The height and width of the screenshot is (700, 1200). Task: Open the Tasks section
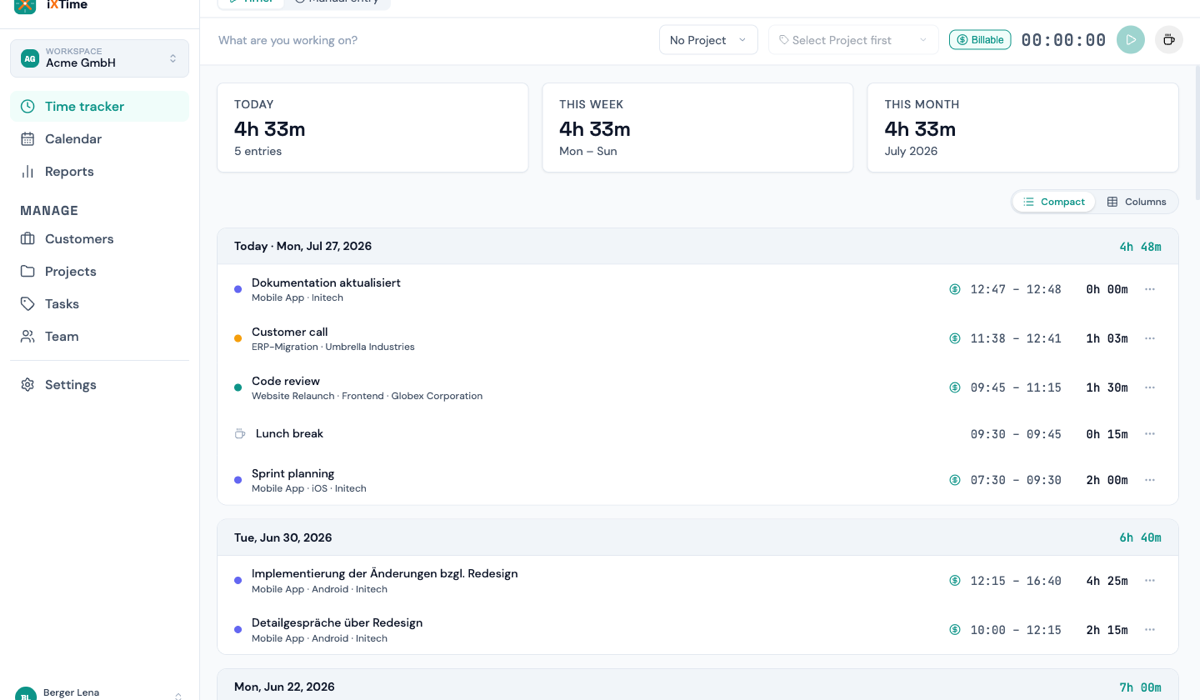(x=99, y=304)
